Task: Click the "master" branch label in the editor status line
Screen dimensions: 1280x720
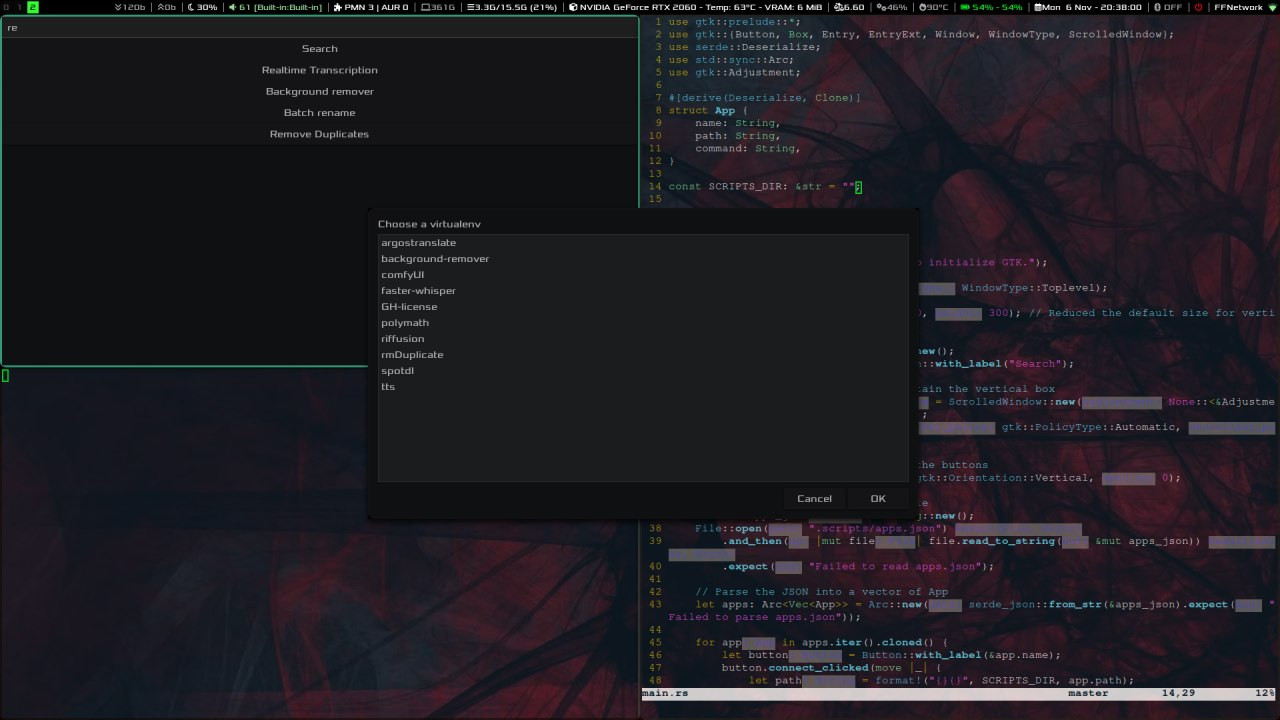Action: click(1088, 693)
